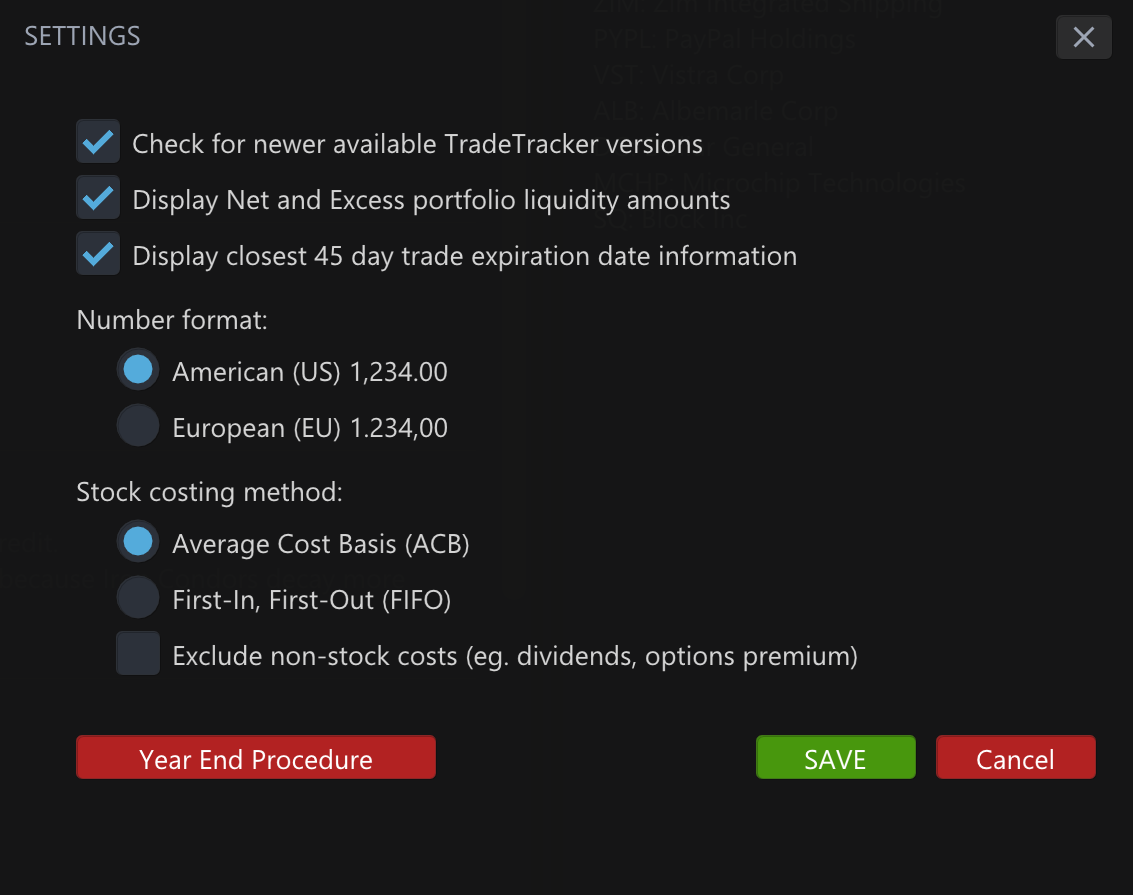Viewport: 1133px width, 895px height.
Task: Toggle Display Net and Excess portfolio liquidity
Action: click(97, 197)
